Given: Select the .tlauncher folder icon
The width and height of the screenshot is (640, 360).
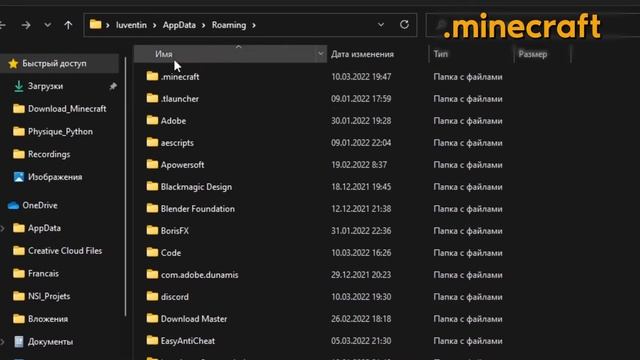Looking at the screenshot, I should (152, 98).
